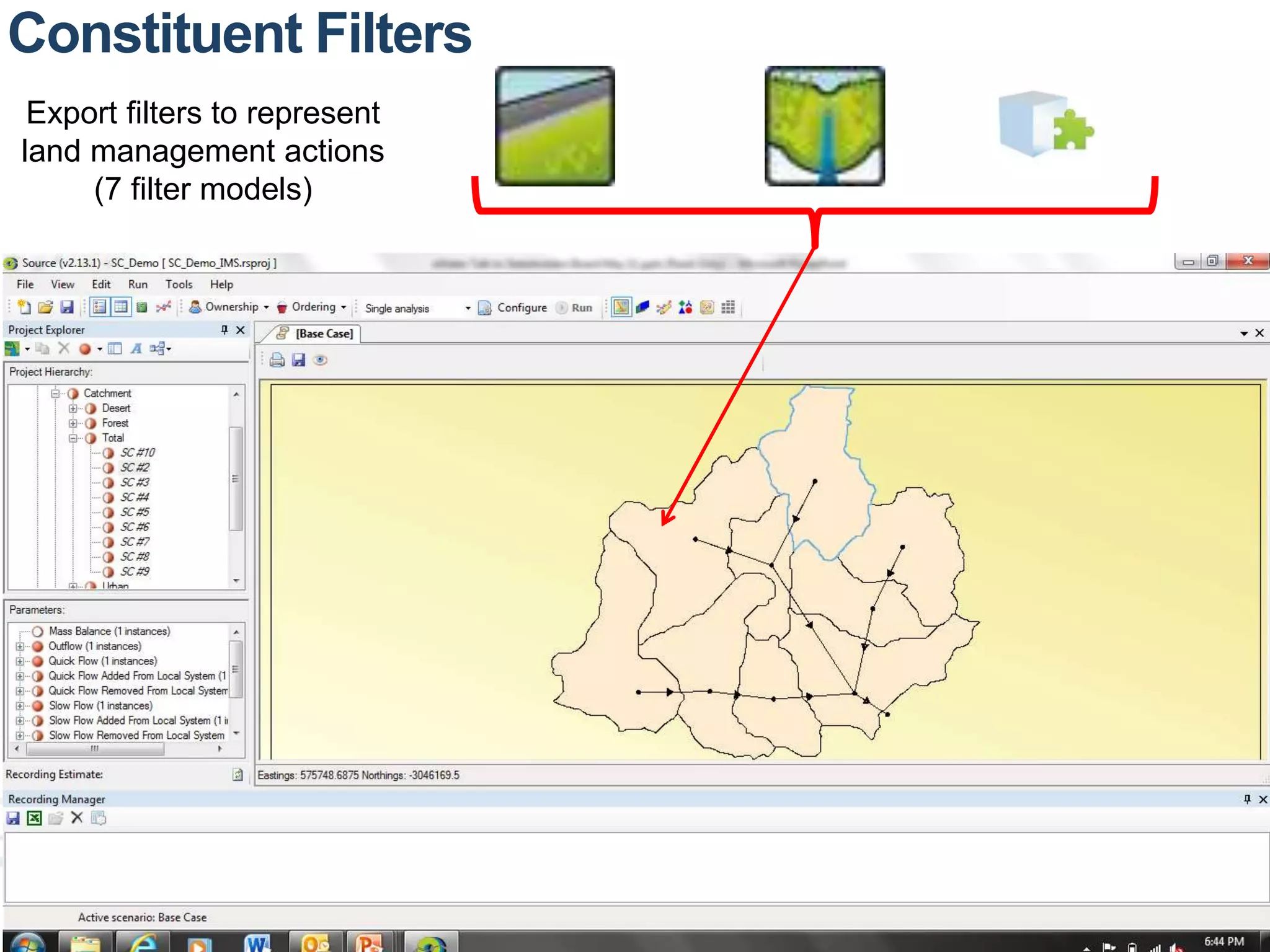
Task: Click the chart document toolbar icon
Action: click(707, 307)
